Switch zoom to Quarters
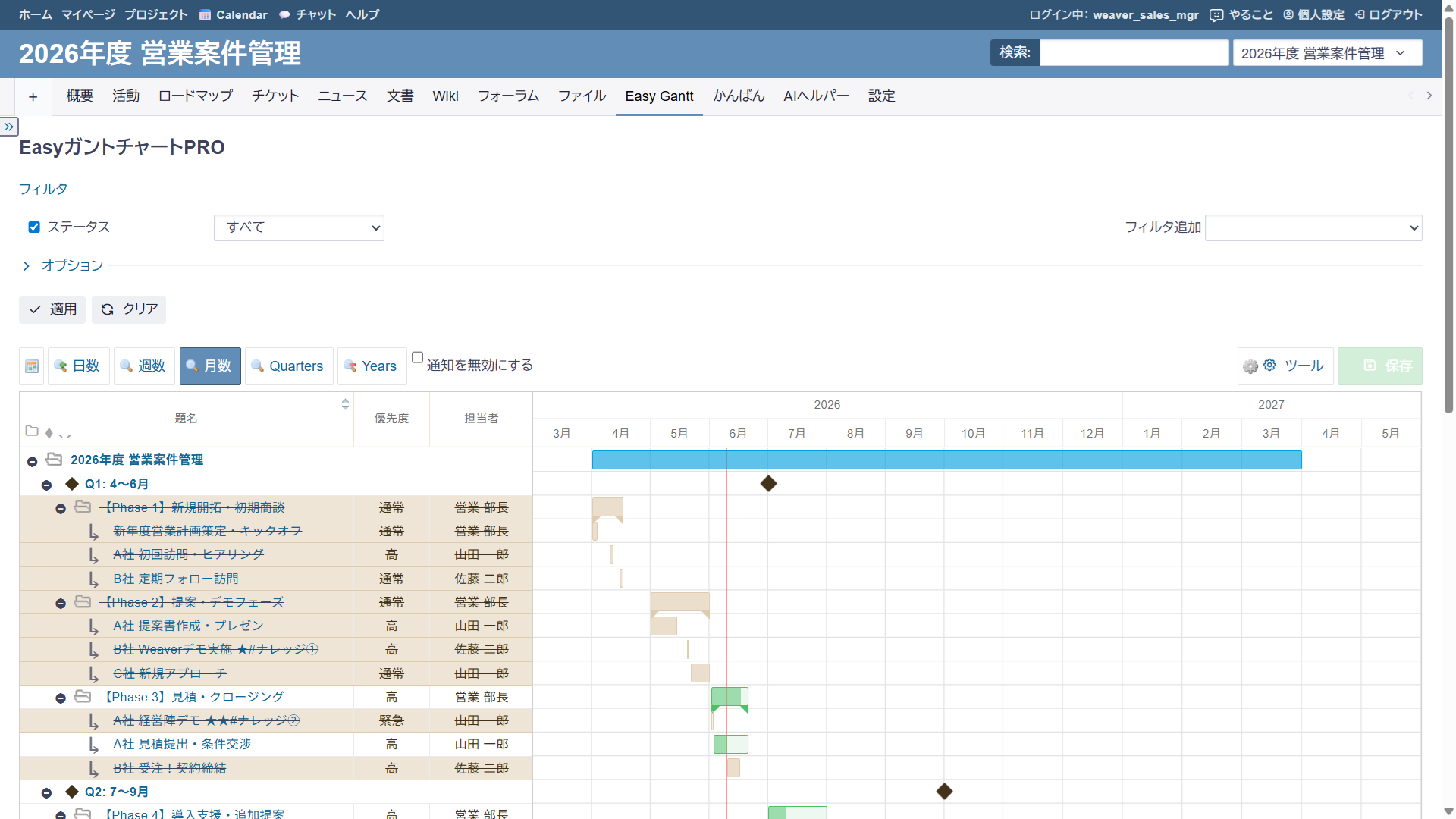The height and width of the screenshot is (819, 1456). click(x=288, y=366)
